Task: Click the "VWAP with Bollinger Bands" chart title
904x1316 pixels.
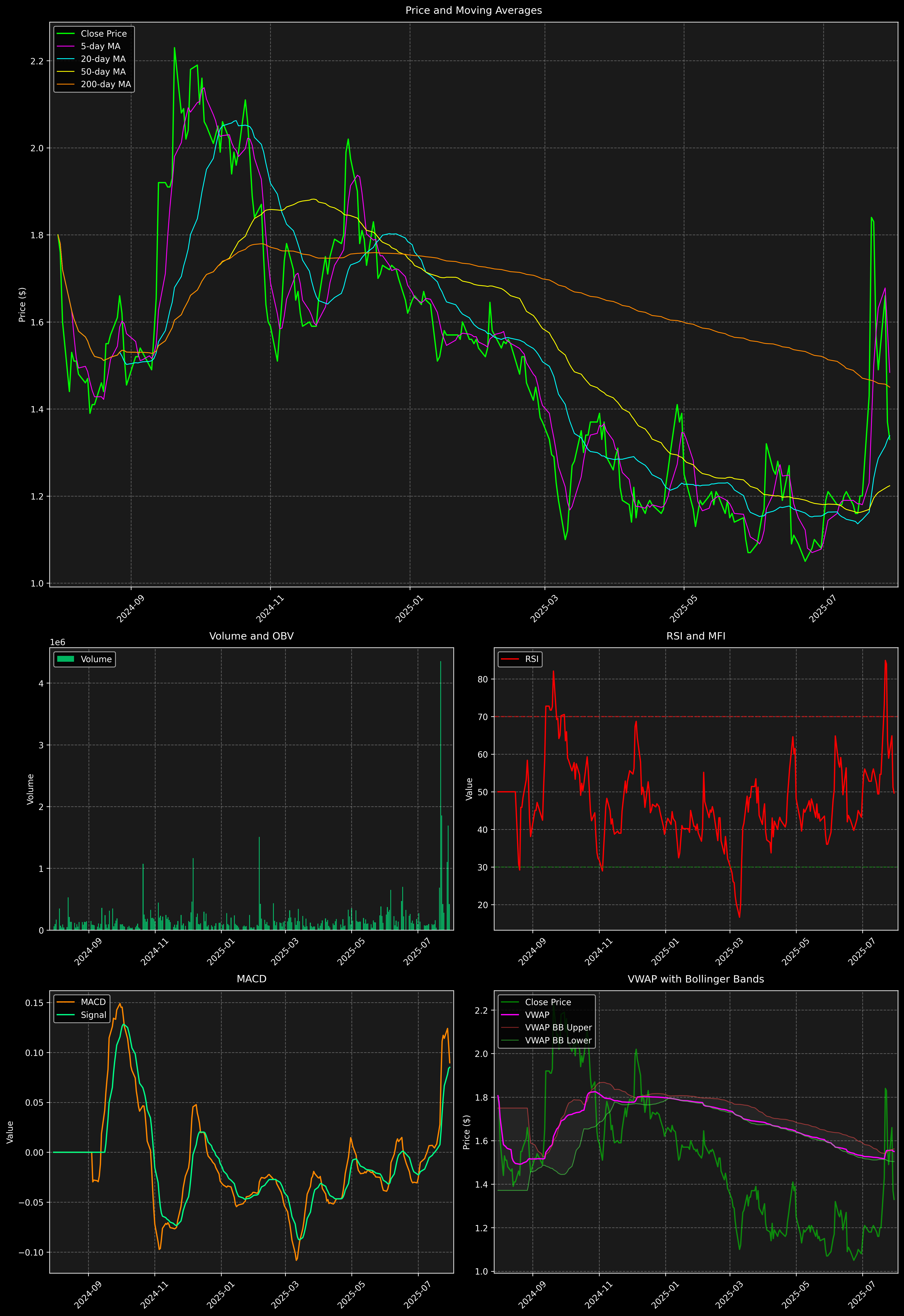Action: click(695, 979)
